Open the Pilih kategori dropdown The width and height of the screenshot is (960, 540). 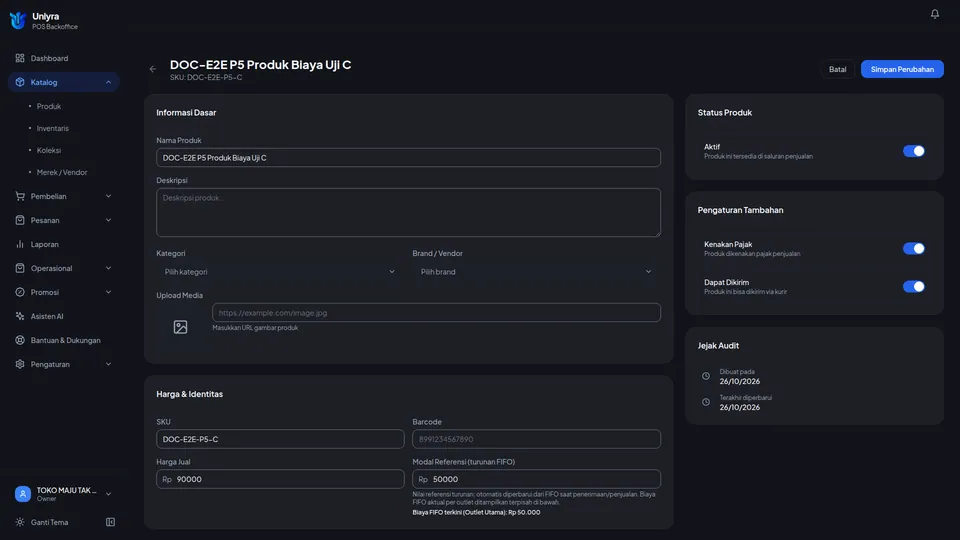point(280,272)
